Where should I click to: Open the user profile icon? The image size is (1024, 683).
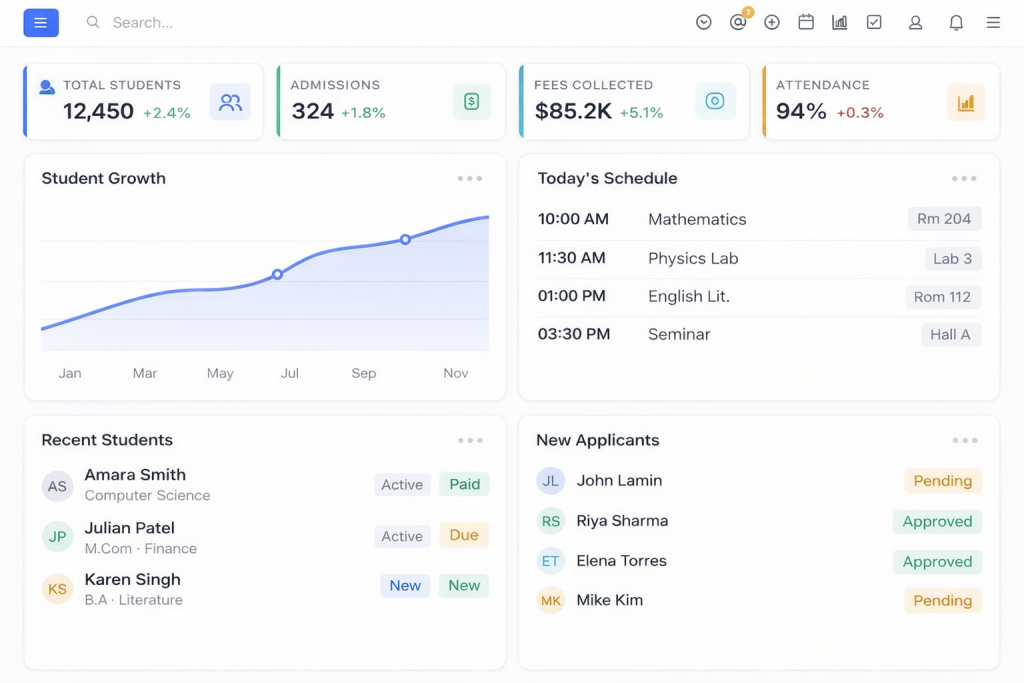click(x=916, y=22)
